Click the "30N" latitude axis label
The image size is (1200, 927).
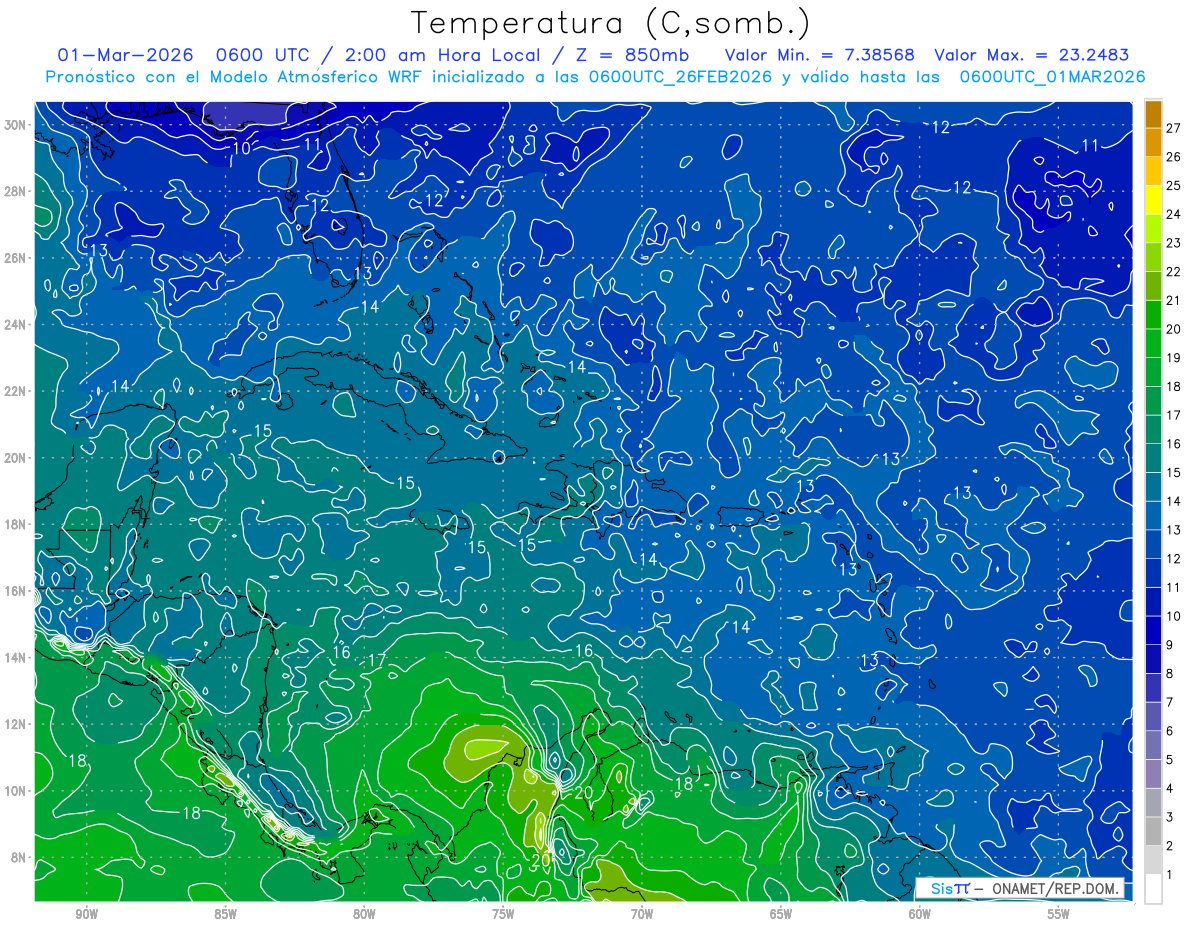click(x=15, y=125)
